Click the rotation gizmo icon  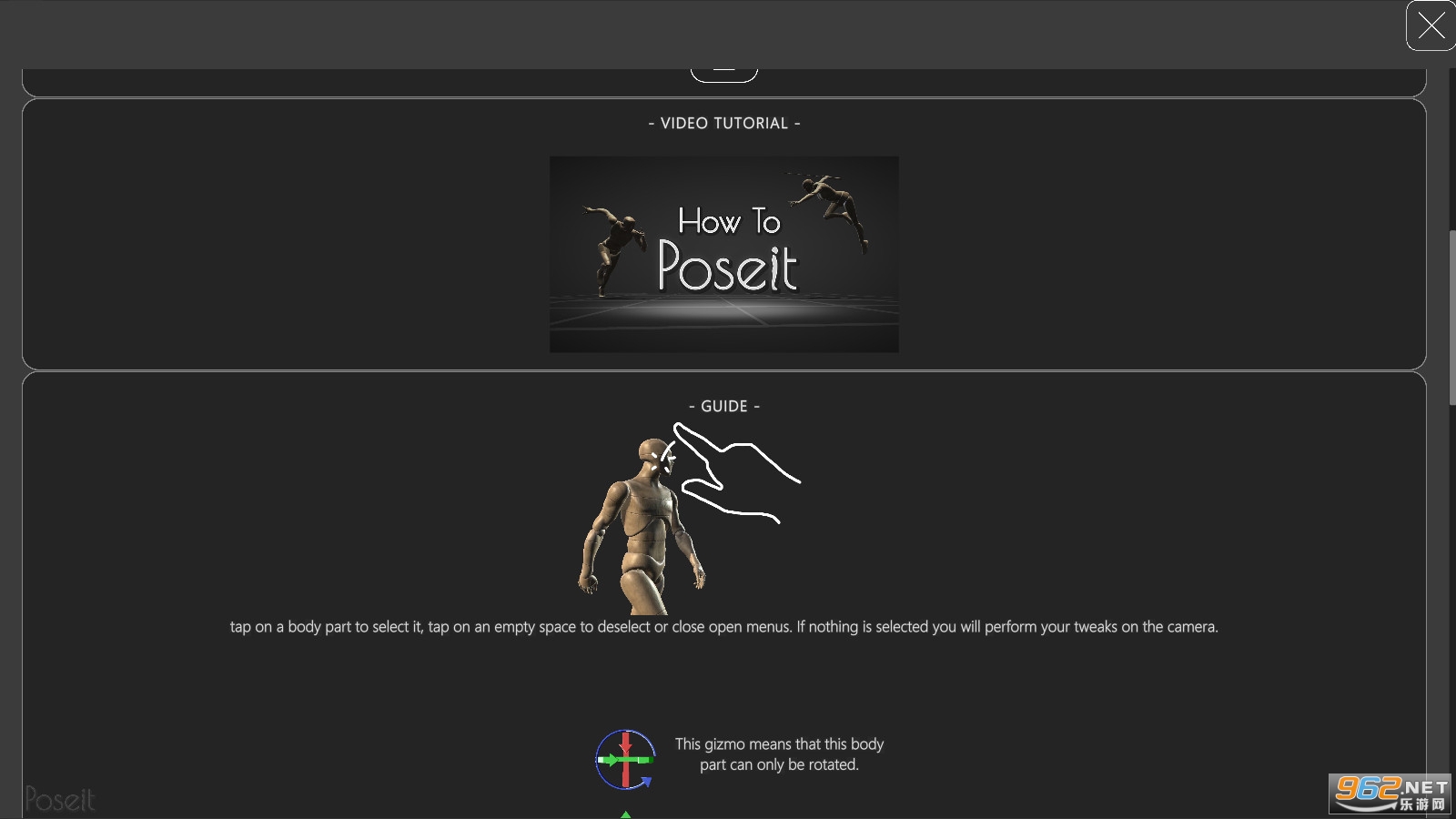point(625,760)
